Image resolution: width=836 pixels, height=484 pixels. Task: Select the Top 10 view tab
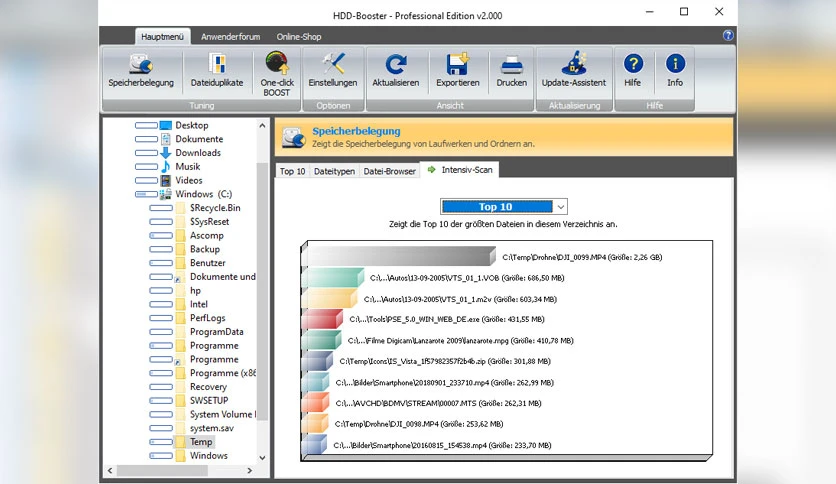pos(292,171)
